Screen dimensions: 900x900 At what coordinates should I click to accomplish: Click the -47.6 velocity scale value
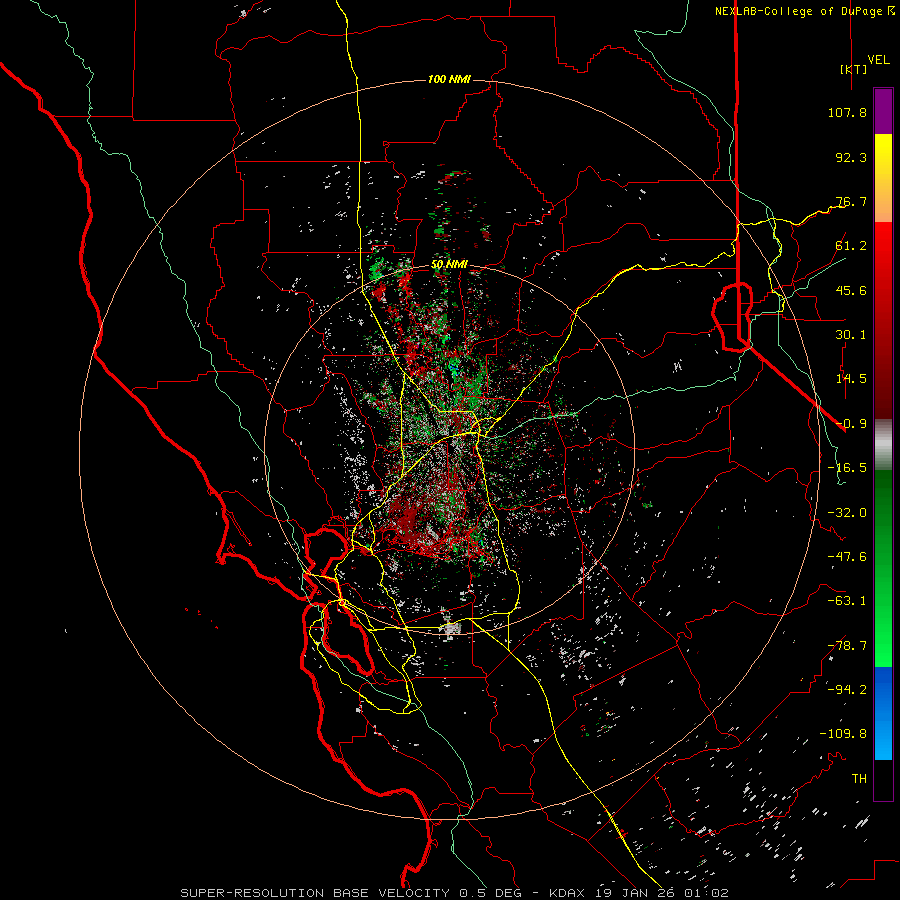click(847, 557)
